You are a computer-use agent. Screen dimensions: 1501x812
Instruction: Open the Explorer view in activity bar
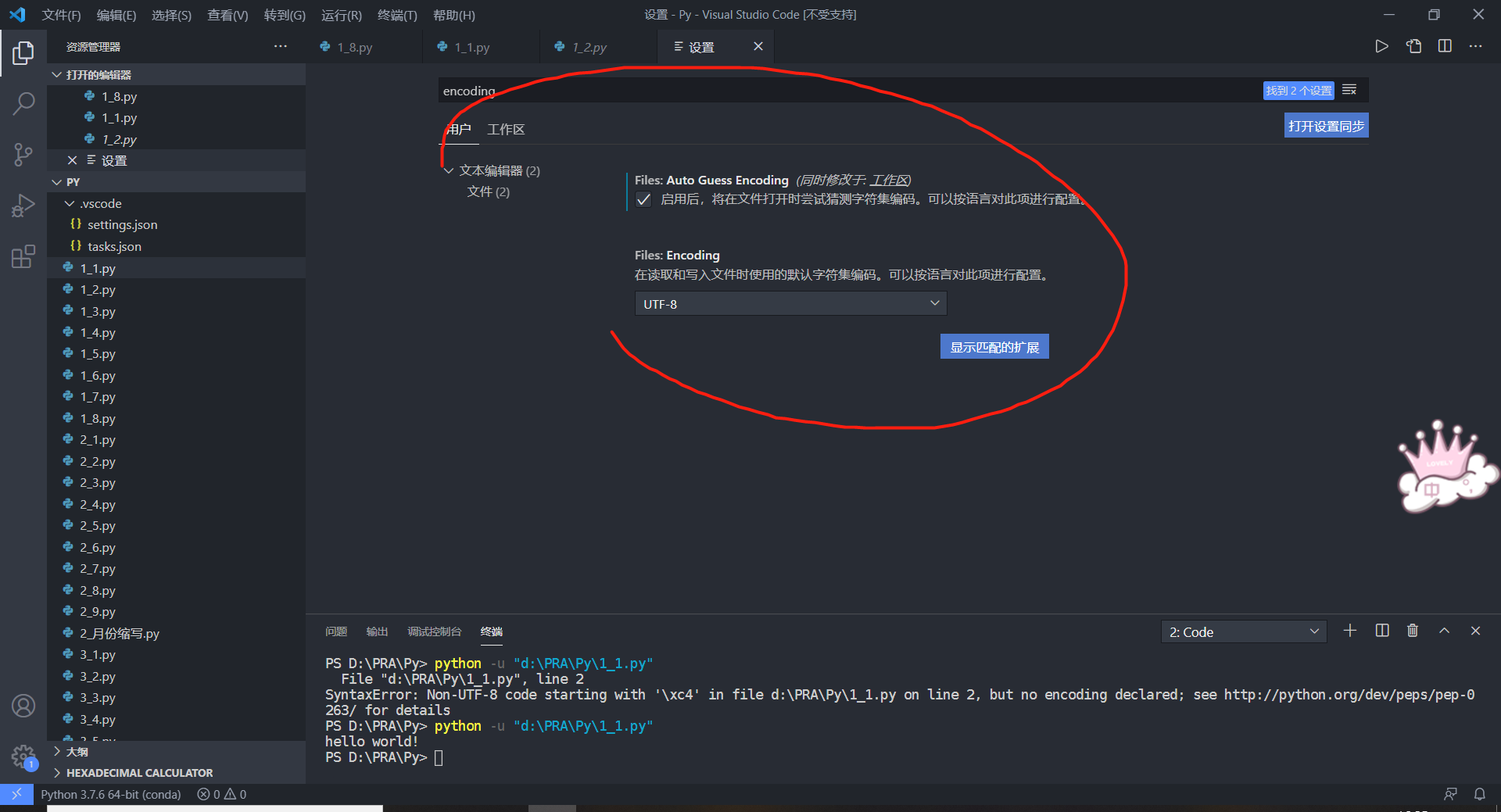point(23,53)
